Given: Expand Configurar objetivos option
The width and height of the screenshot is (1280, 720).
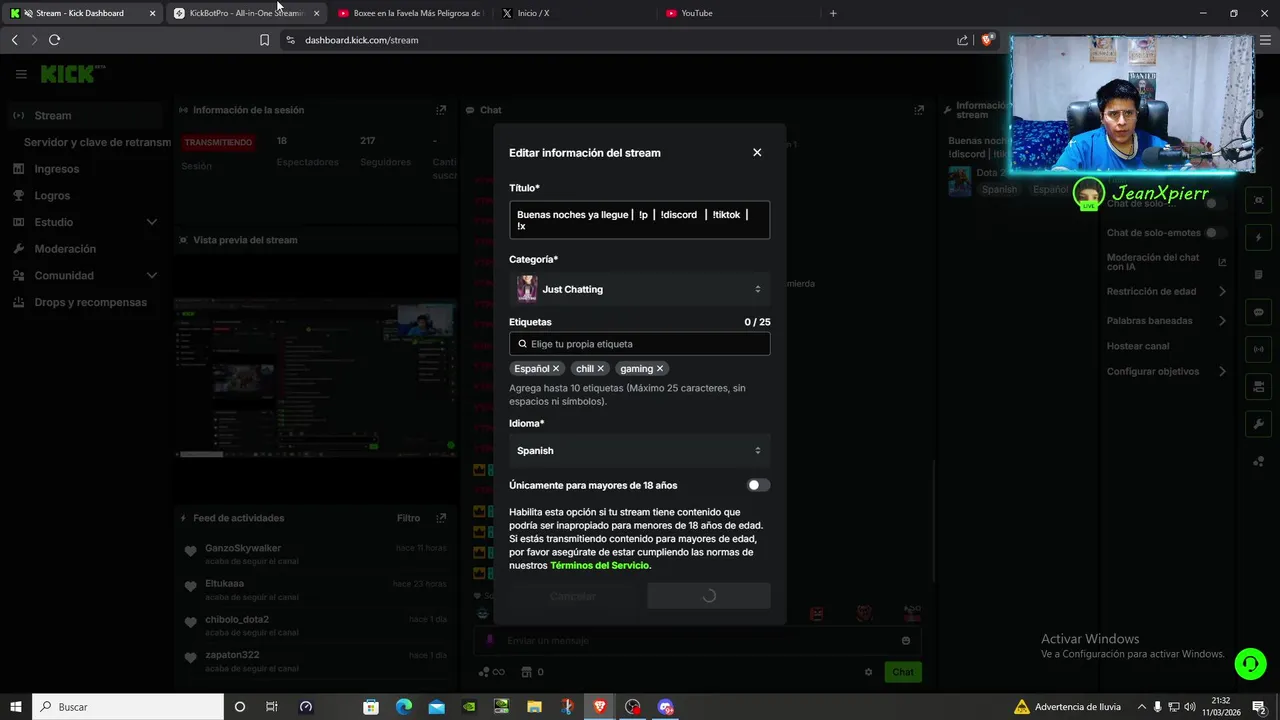Looking at the screenshot, I should point(1166,371).
